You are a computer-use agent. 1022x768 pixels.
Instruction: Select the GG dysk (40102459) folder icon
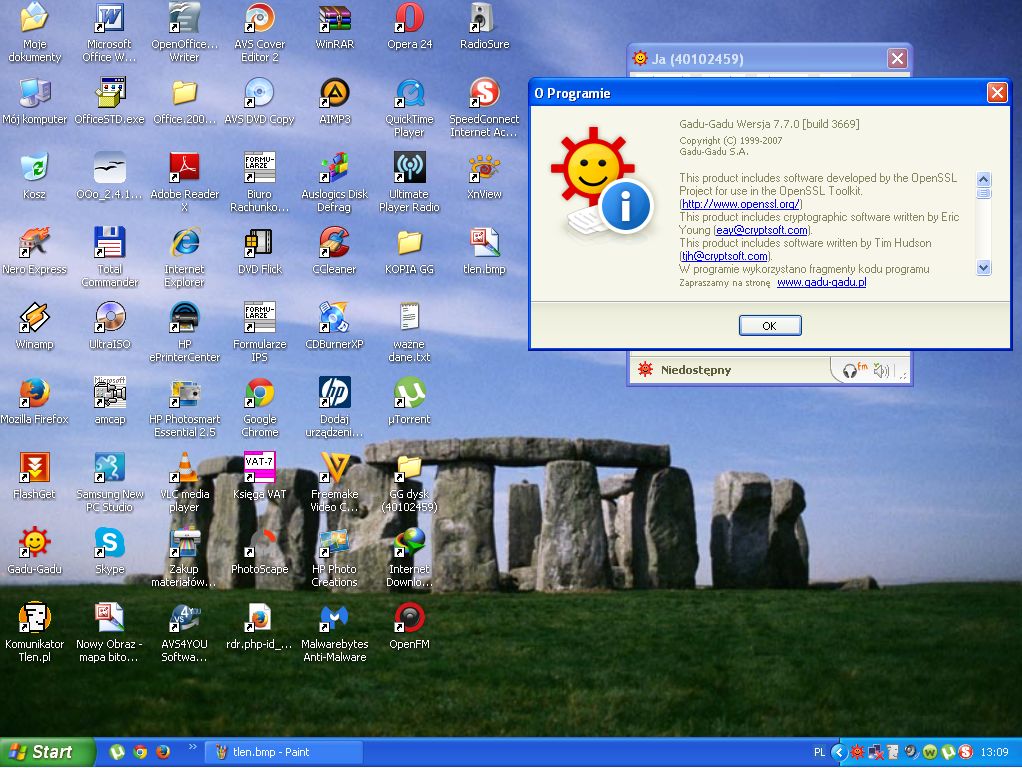point(409,482)
